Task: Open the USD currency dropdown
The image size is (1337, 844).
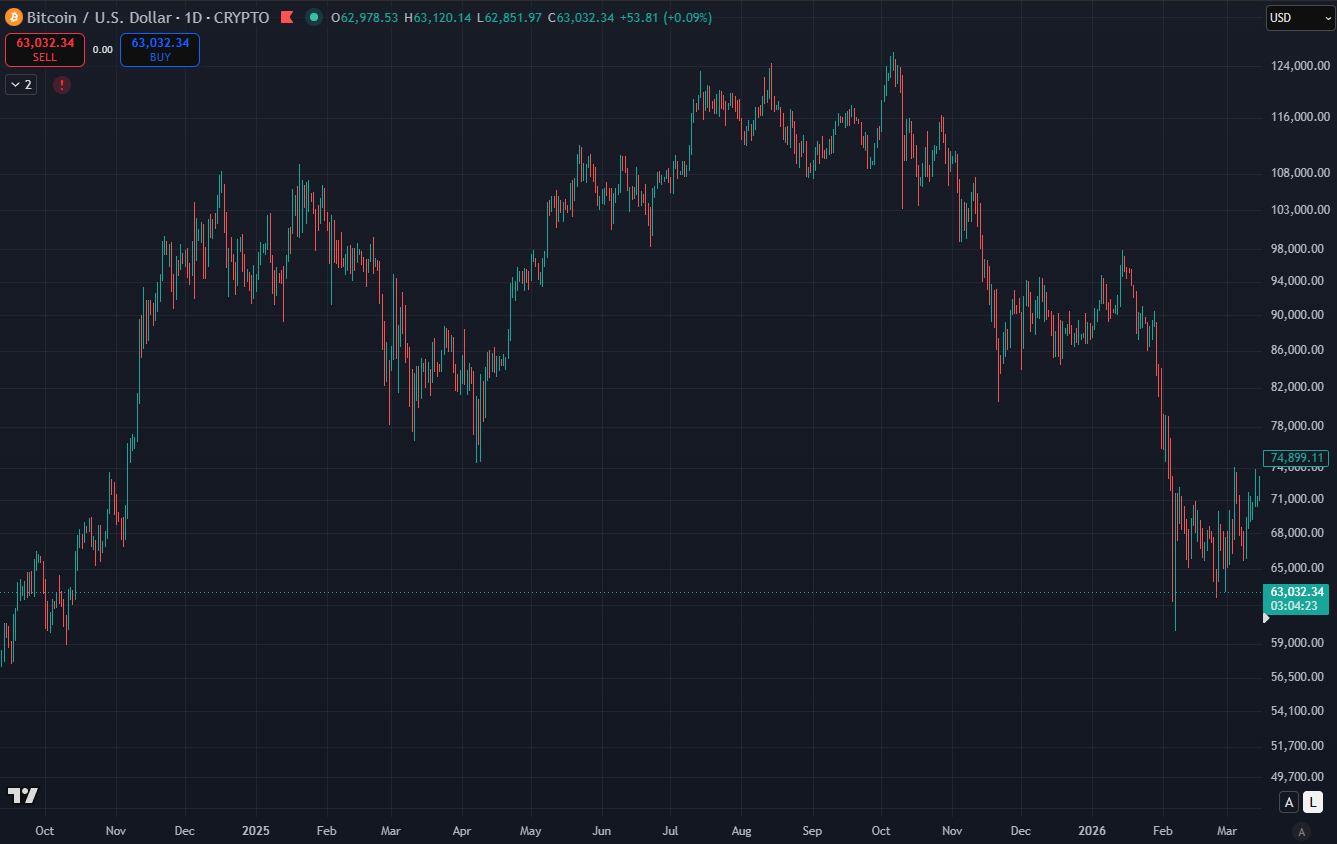Action: 1300,18
